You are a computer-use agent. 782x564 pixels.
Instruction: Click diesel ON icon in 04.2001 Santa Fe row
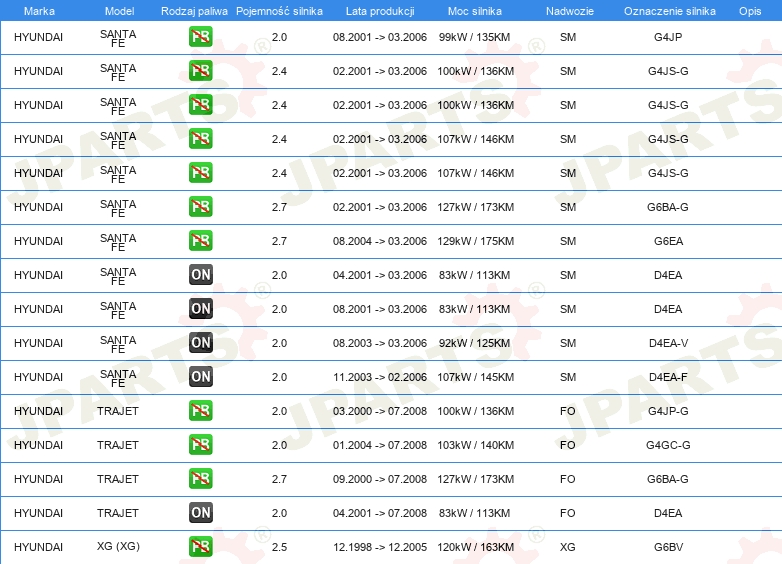pos(201,274)
